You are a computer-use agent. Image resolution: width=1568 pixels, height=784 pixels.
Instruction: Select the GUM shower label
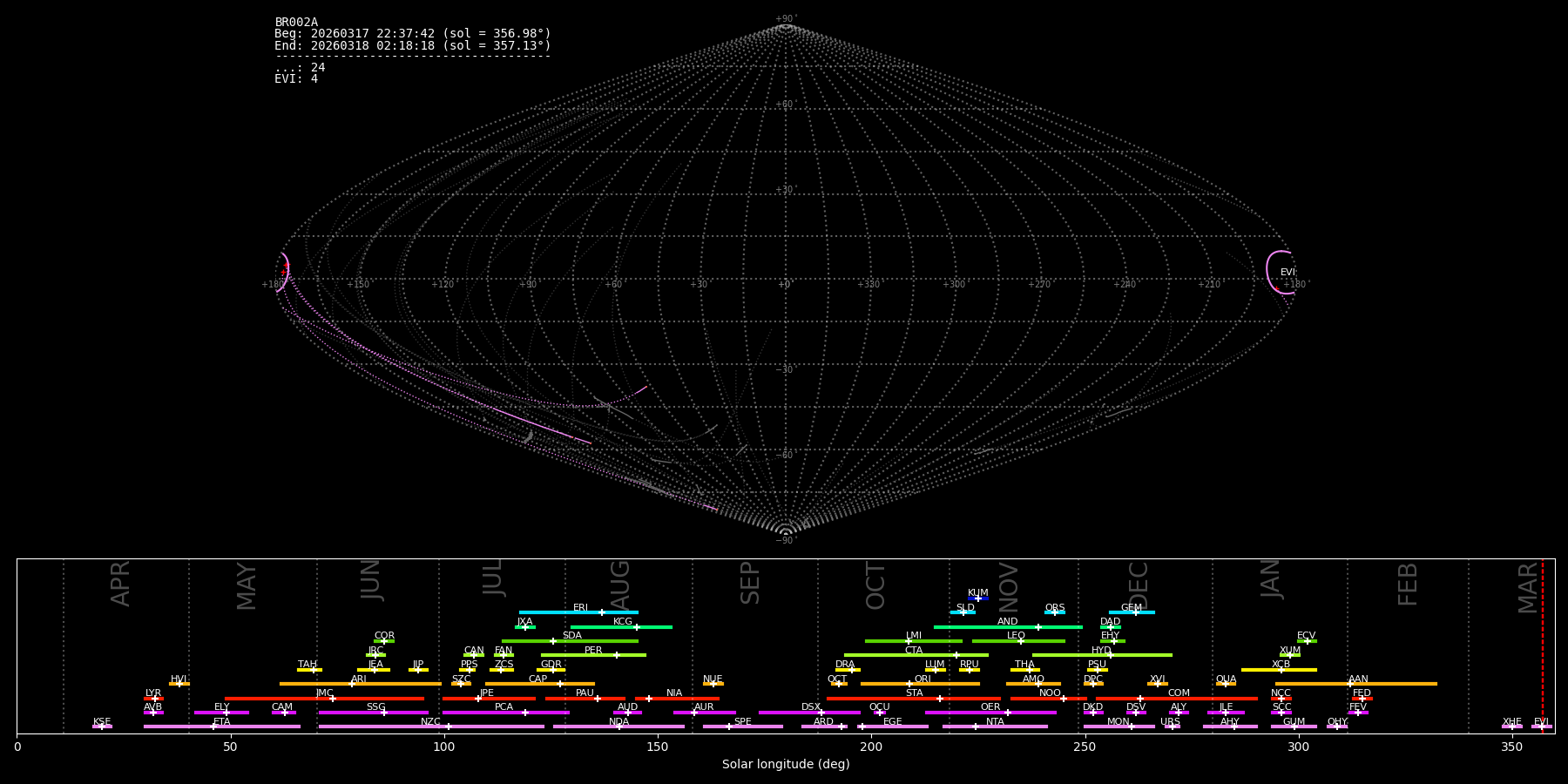coord(1293,721)
